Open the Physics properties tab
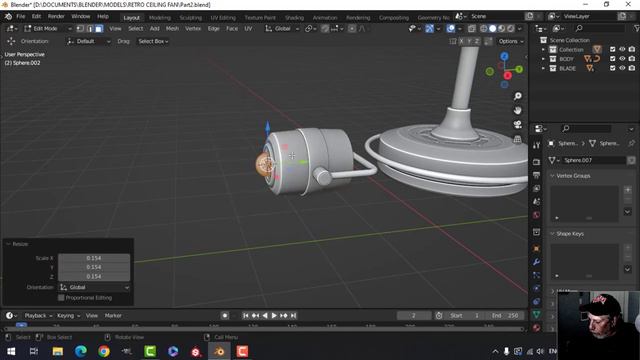The height and width of the screenshot is (360, 640). tap(536, 288)
